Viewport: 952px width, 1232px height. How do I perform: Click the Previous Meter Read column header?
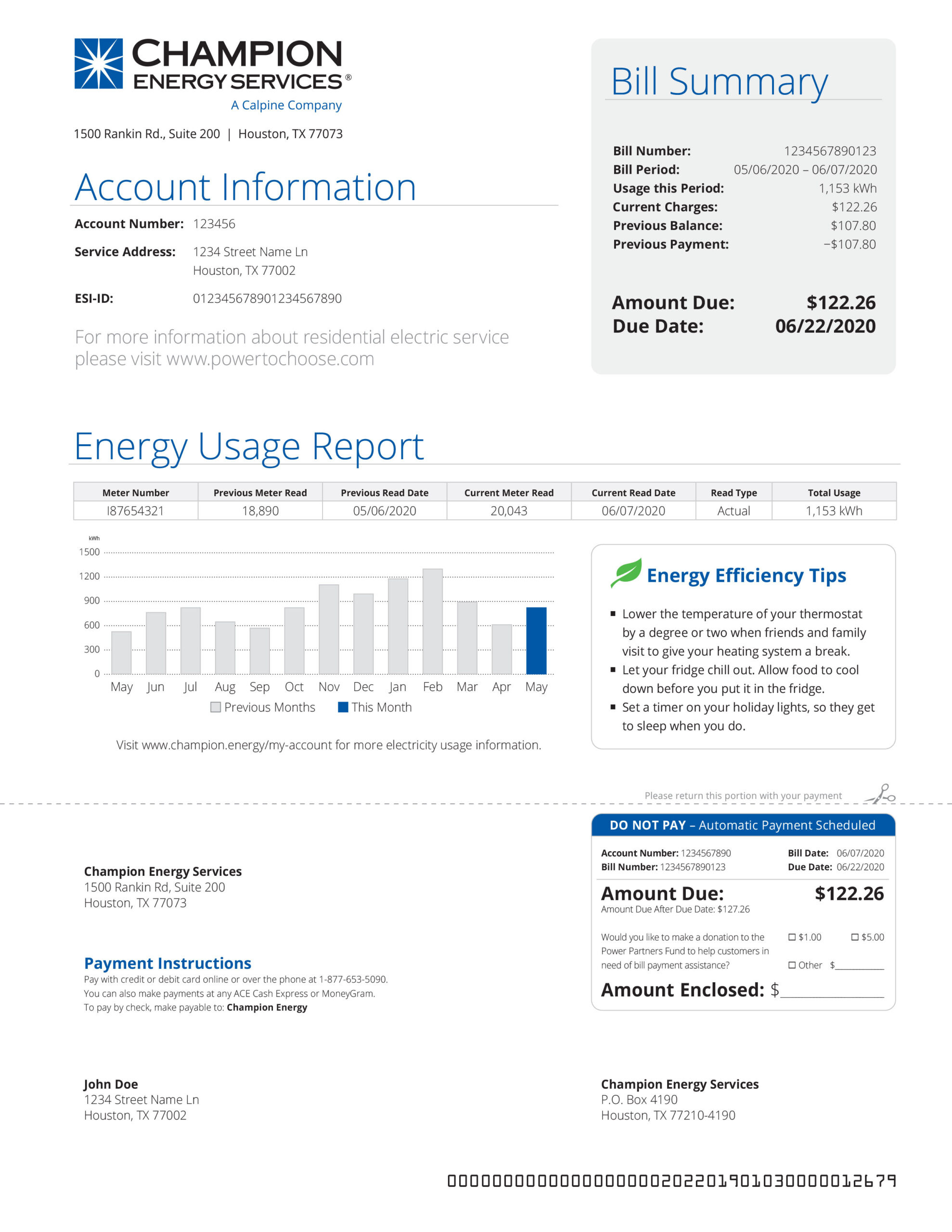260,492
